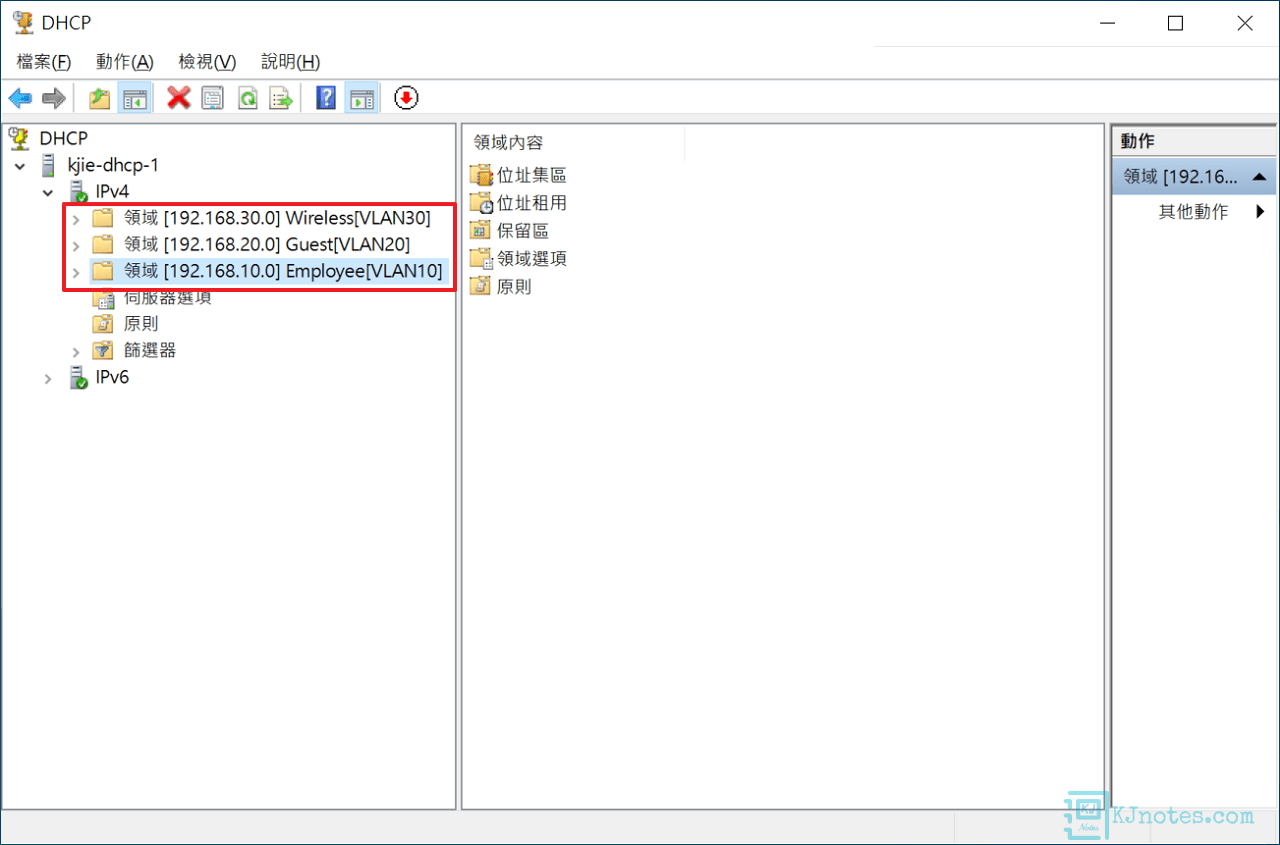Viewport: 1280px width, 845px height.
Task: Select the 伺服器選項 tree item
Action: click(x=168, y=297)
